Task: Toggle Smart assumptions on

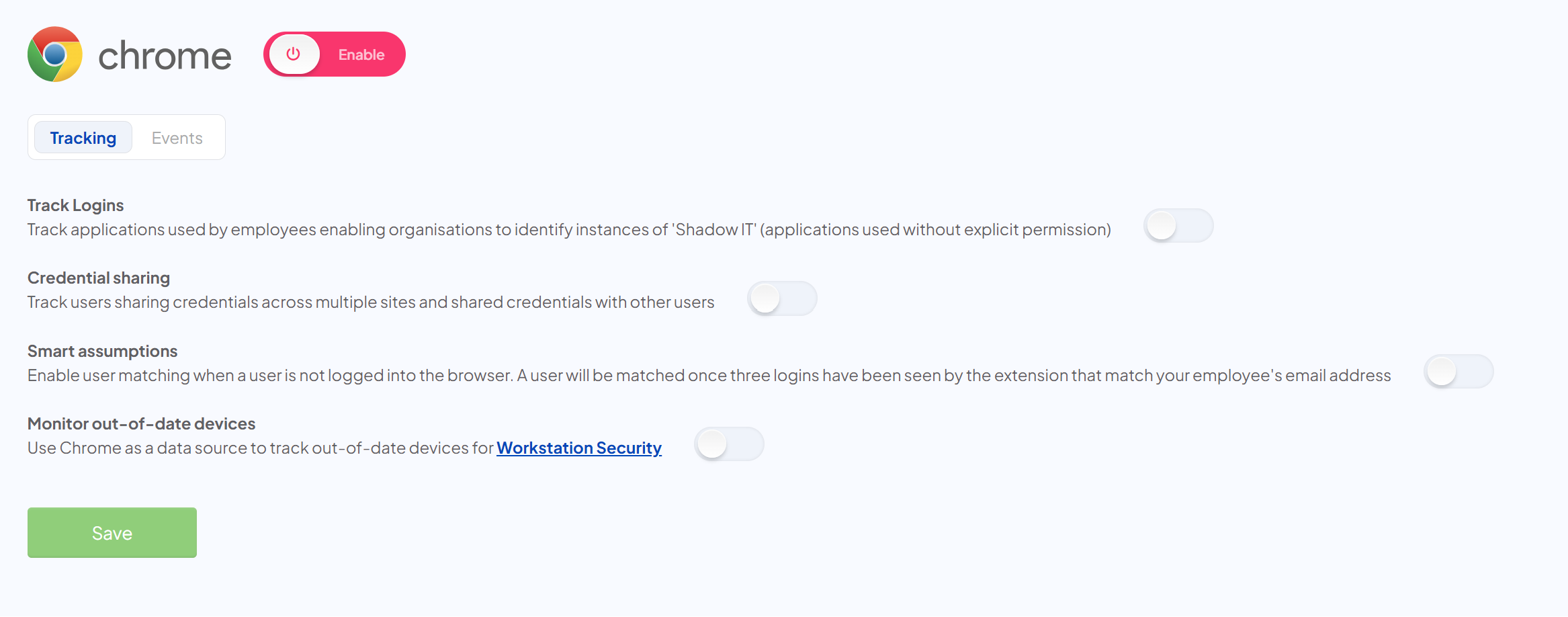Action: tap(1458, 372)
